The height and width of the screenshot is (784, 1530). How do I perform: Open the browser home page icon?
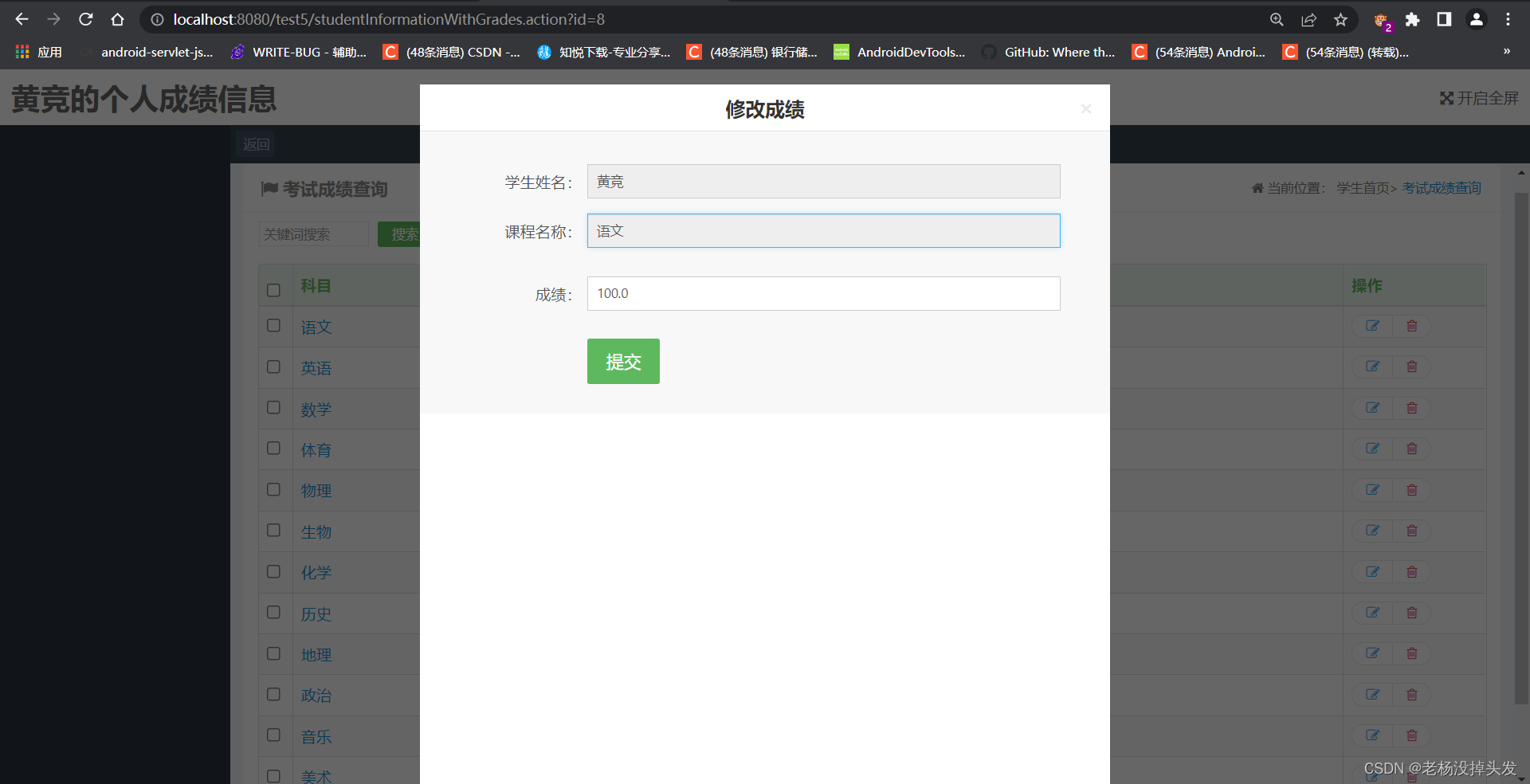point(117,19)
